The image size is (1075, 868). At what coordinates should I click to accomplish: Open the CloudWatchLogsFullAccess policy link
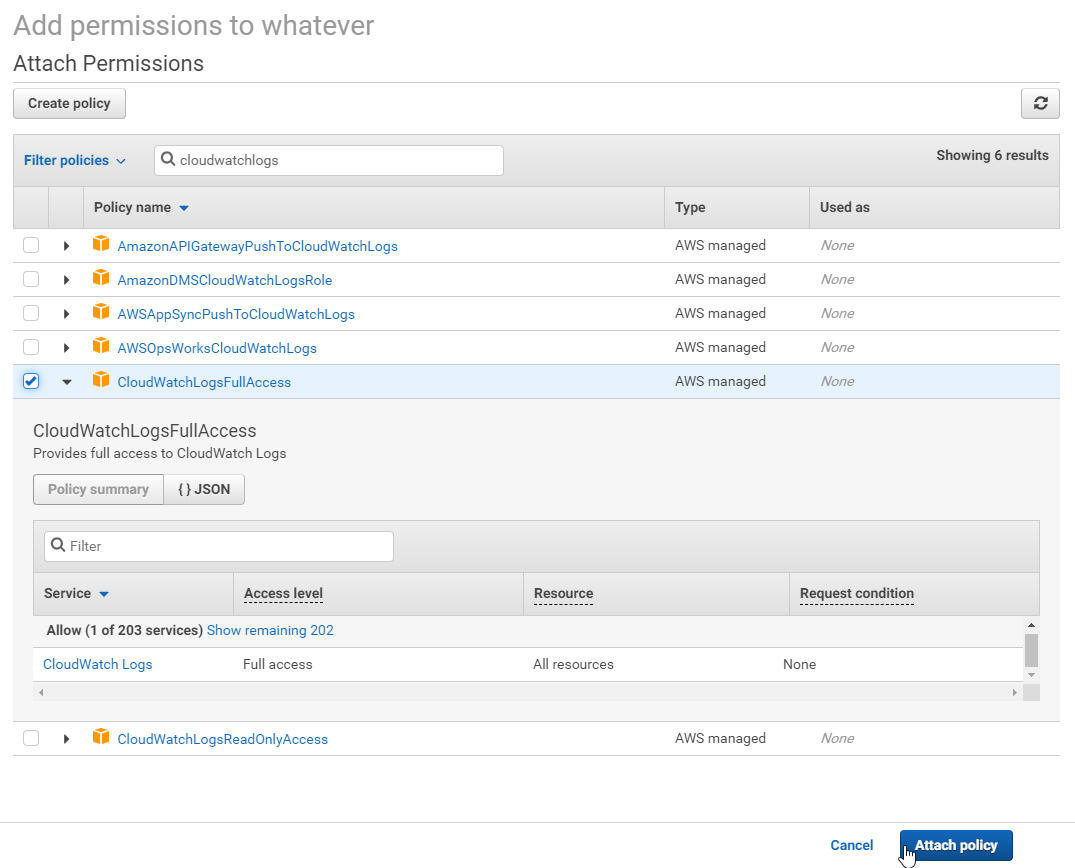[x=204, y=383]
